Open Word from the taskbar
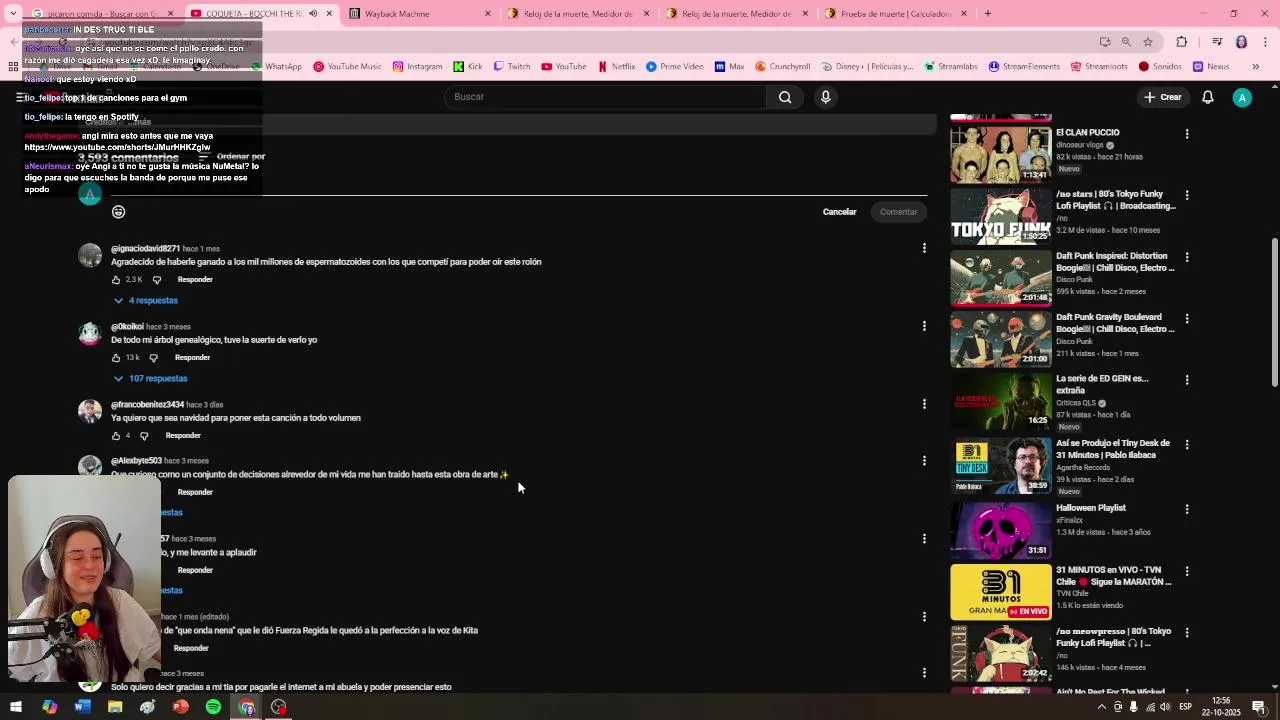 (x=82, y=707)
